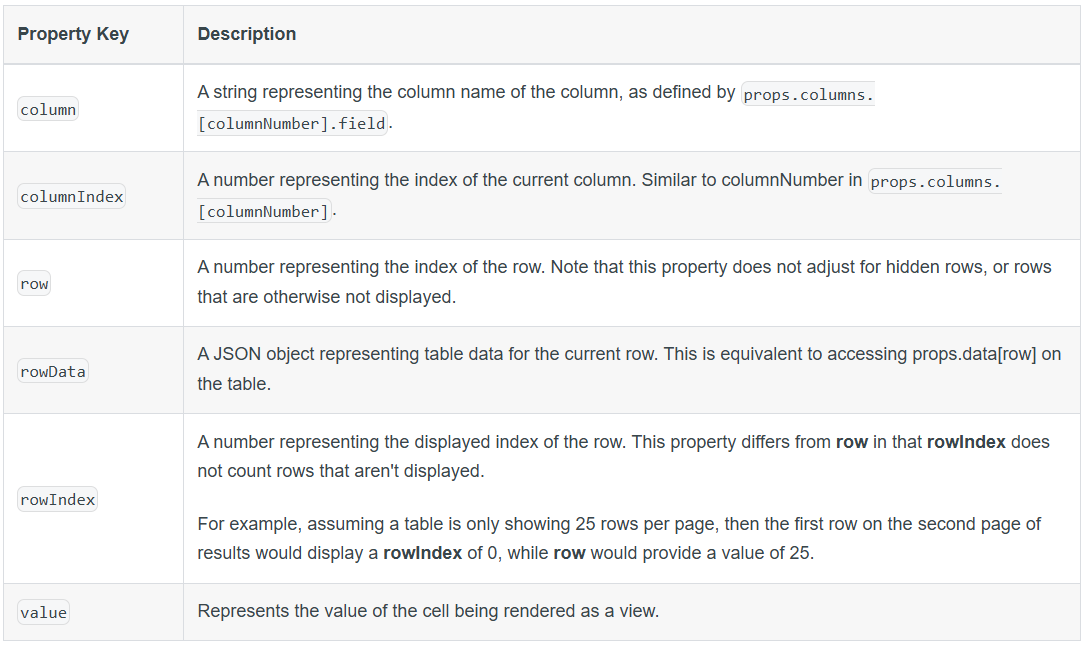Click the 'For example, assuming a table' paragraph
This screenshot has width=1086, height=650.
618,538
